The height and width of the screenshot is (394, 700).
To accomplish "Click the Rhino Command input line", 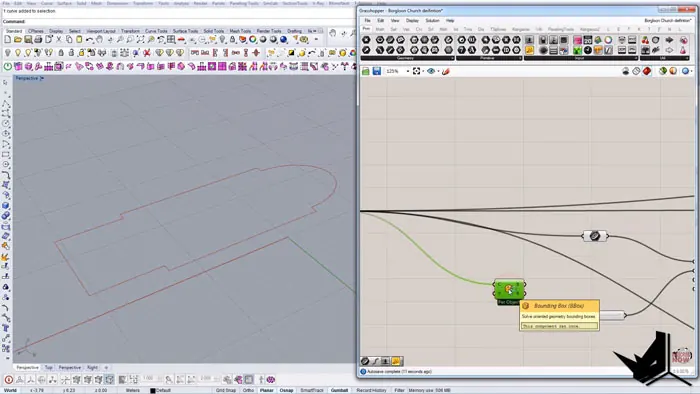I will pos(179,21).
